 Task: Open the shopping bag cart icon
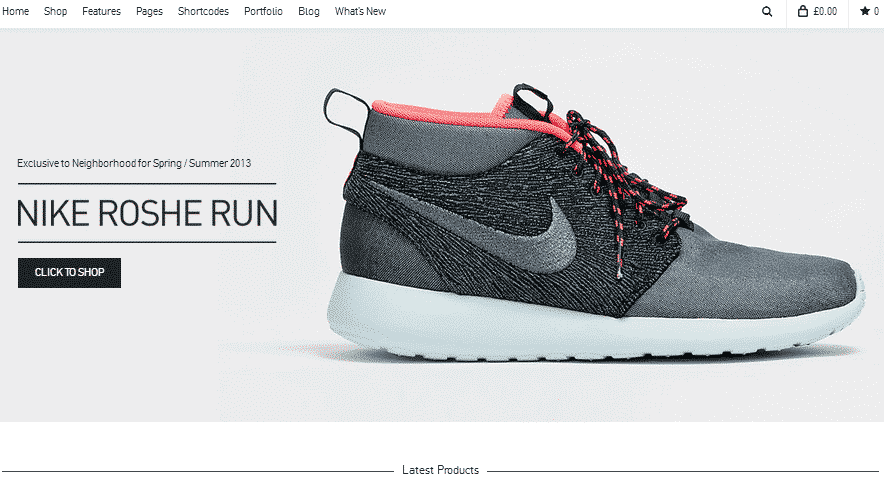(x=803, y=11)
